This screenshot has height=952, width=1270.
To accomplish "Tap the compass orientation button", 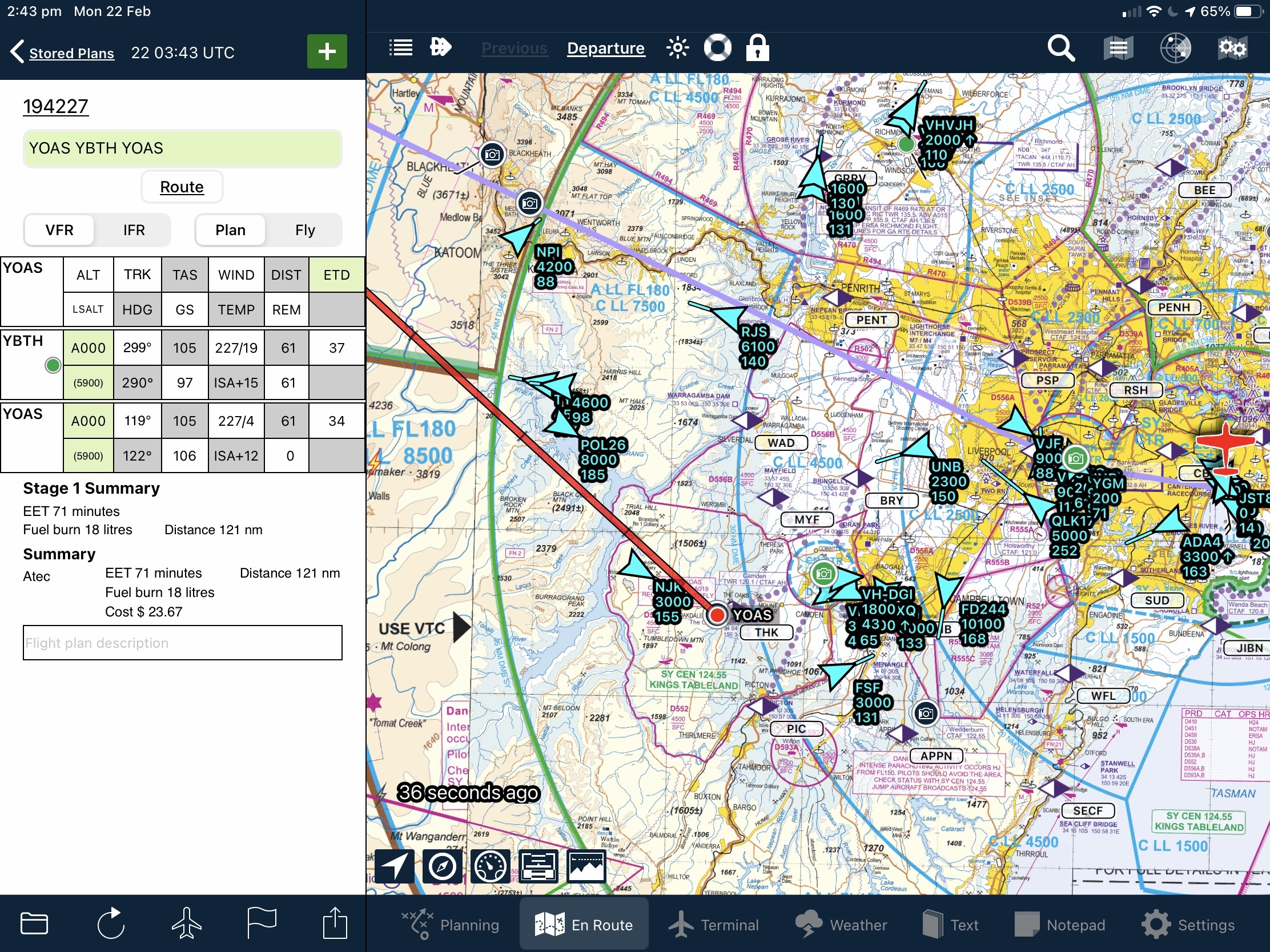I will pyautogui.click(x=442, y=866).
